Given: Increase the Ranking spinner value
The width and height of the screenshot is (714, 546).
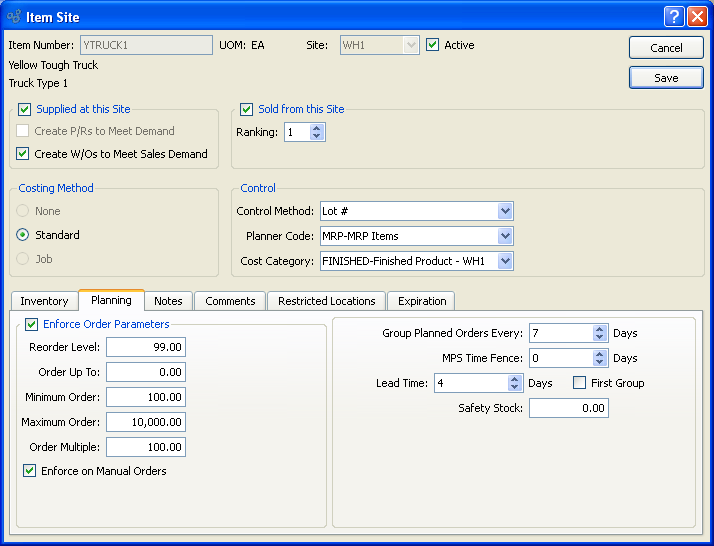Looking at the screenshot, I should [x=317, y=128].
